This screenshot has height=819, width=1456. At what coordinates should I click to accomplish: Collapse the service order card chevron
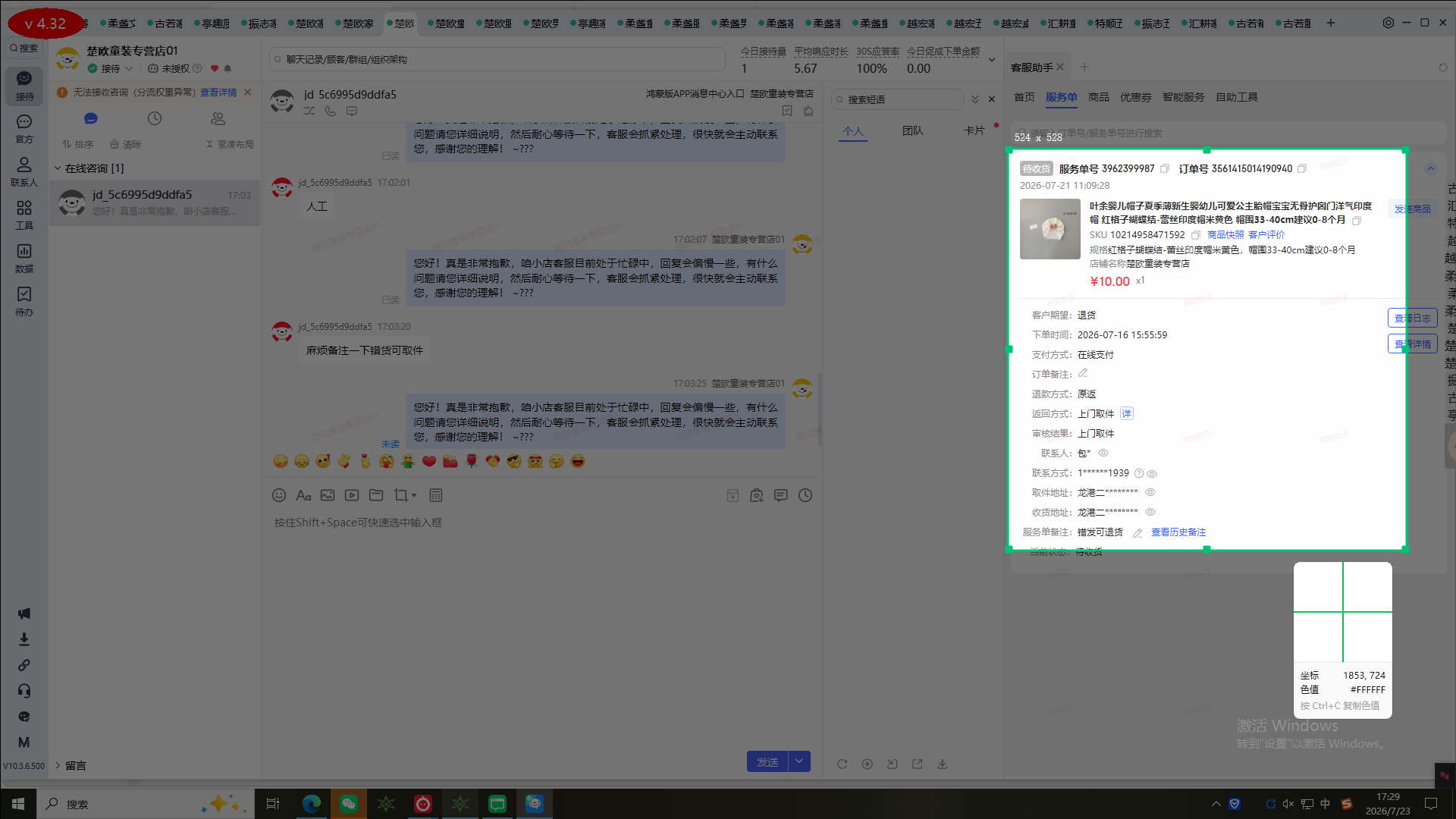pyautogui.click(x=1431, y=168)
